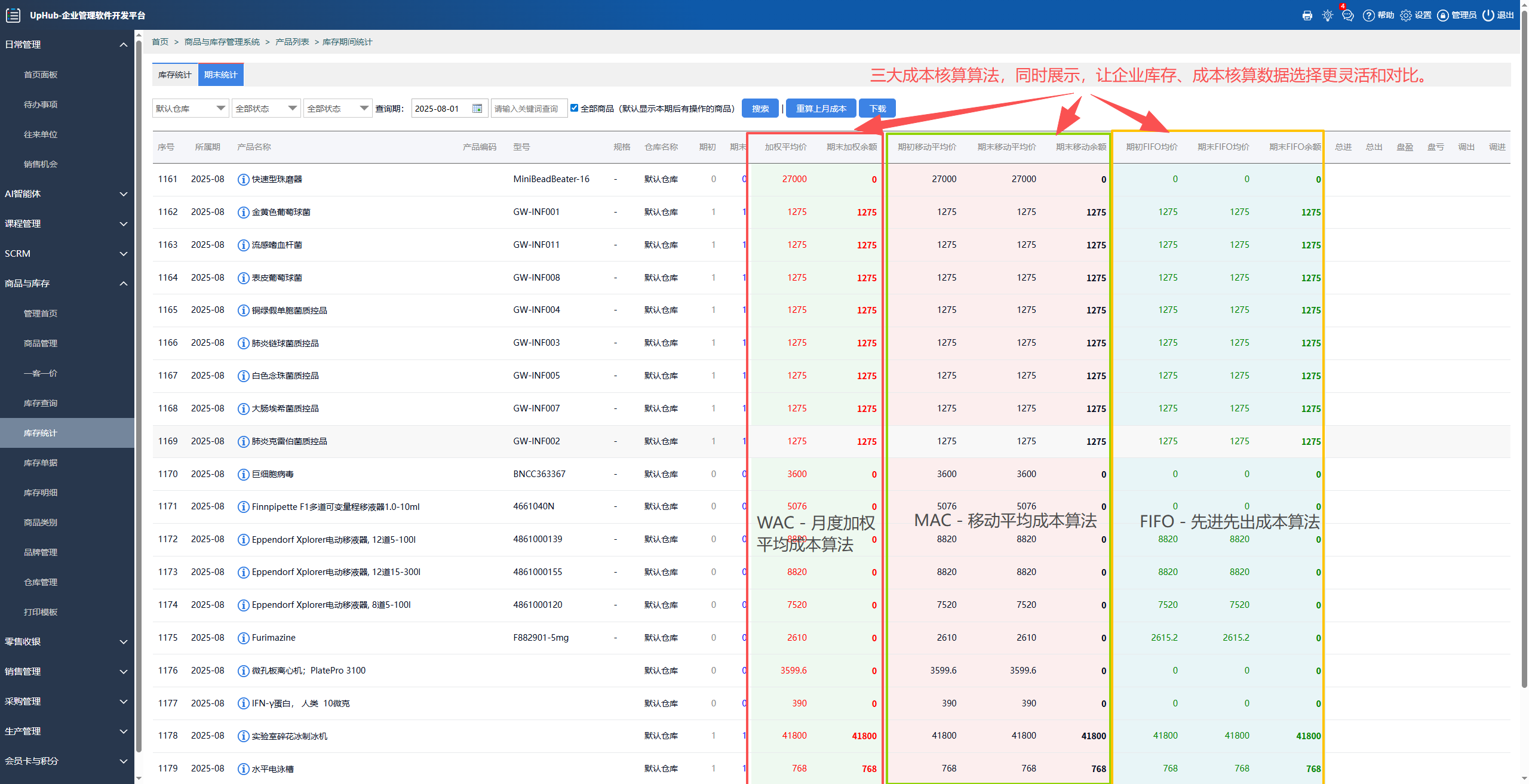The height and width of the screenshot is (784, 1529).
Task: Select 库存查询 in the sidebar menu
Action: [41, 404]
